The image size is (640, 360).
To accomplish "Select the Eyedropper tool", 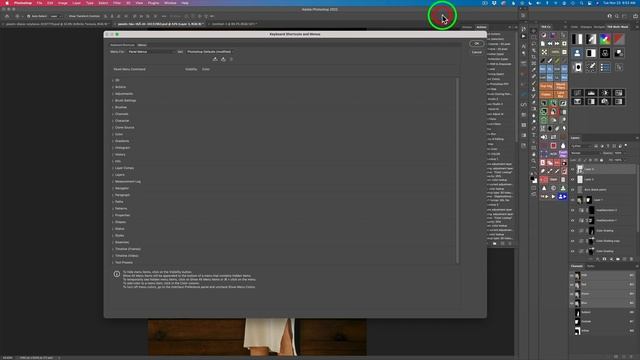I will (x=533, y=70).
